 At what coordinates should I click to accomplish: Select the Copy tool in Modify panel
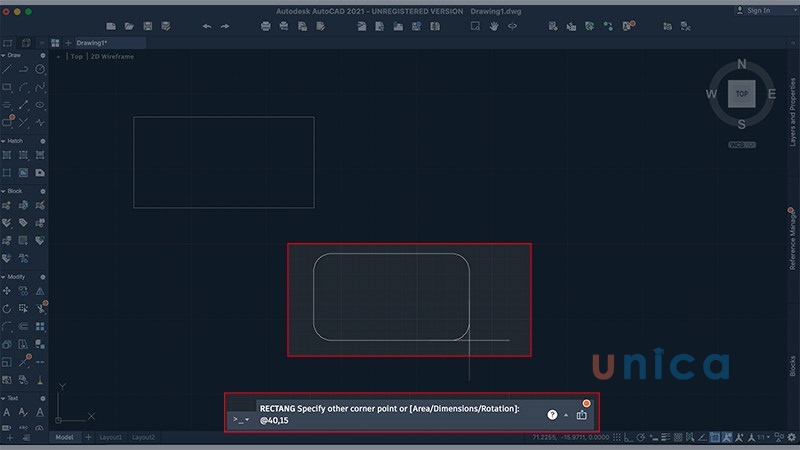(23, 291)
